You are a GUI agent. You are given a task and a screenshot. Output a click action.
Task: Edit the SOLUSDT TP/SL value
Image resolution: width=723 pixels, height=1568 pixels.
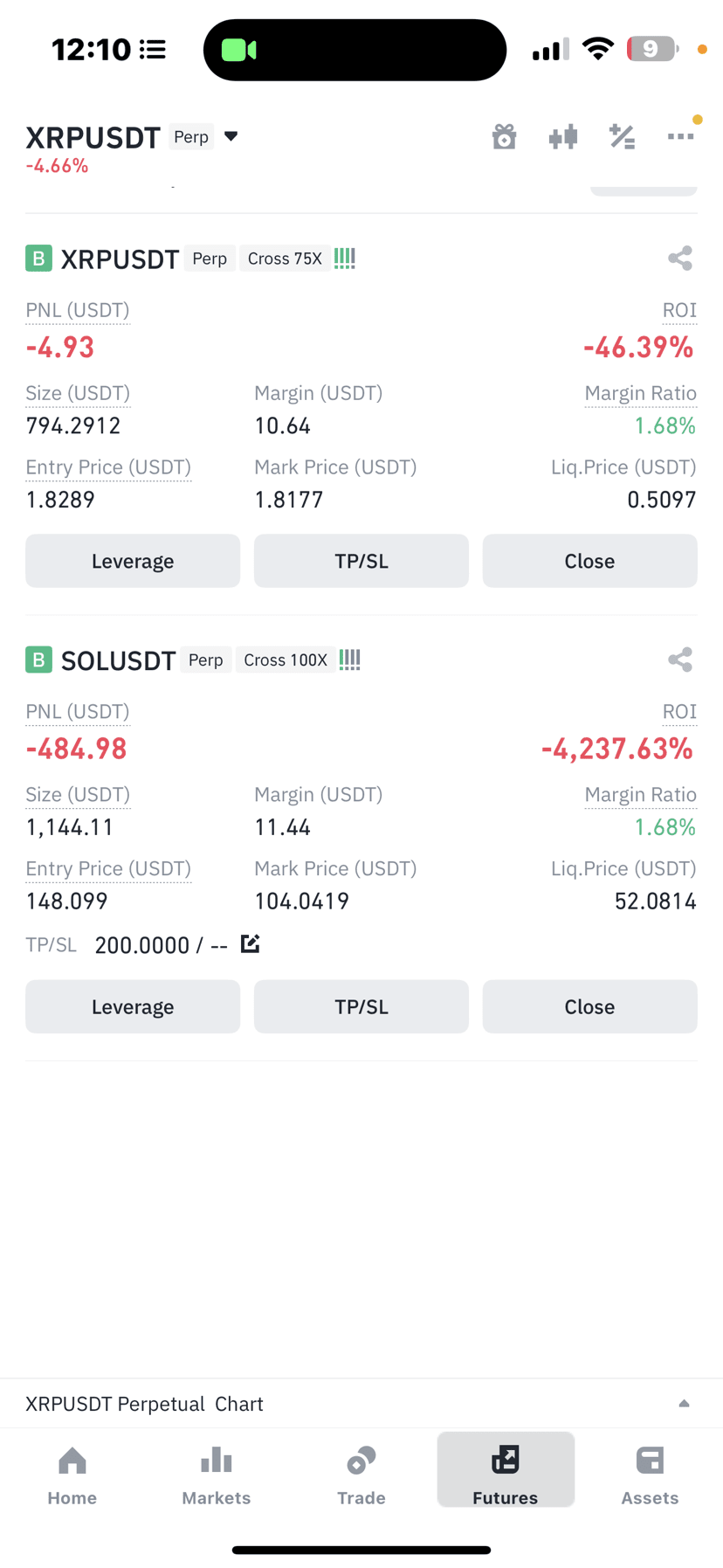click(251, 943)
